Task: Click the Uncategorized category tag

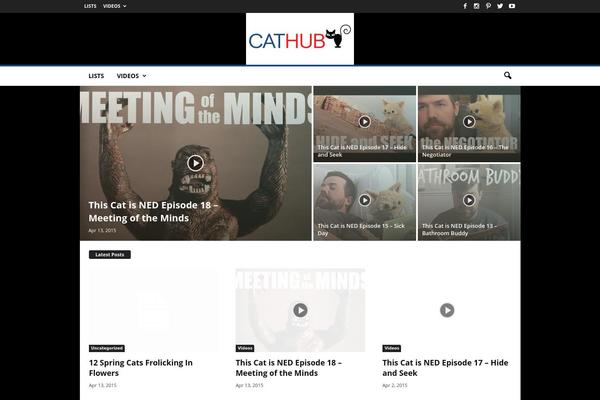Action: click(107, 348)
